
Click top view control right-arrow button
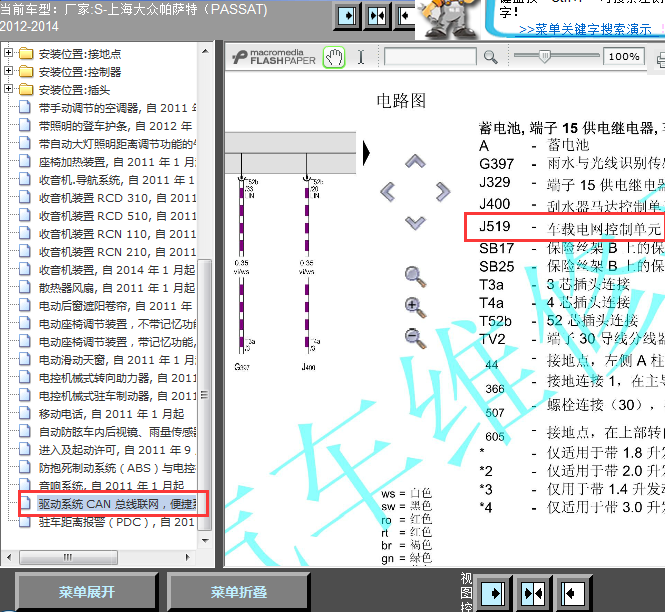pos(346,16)
